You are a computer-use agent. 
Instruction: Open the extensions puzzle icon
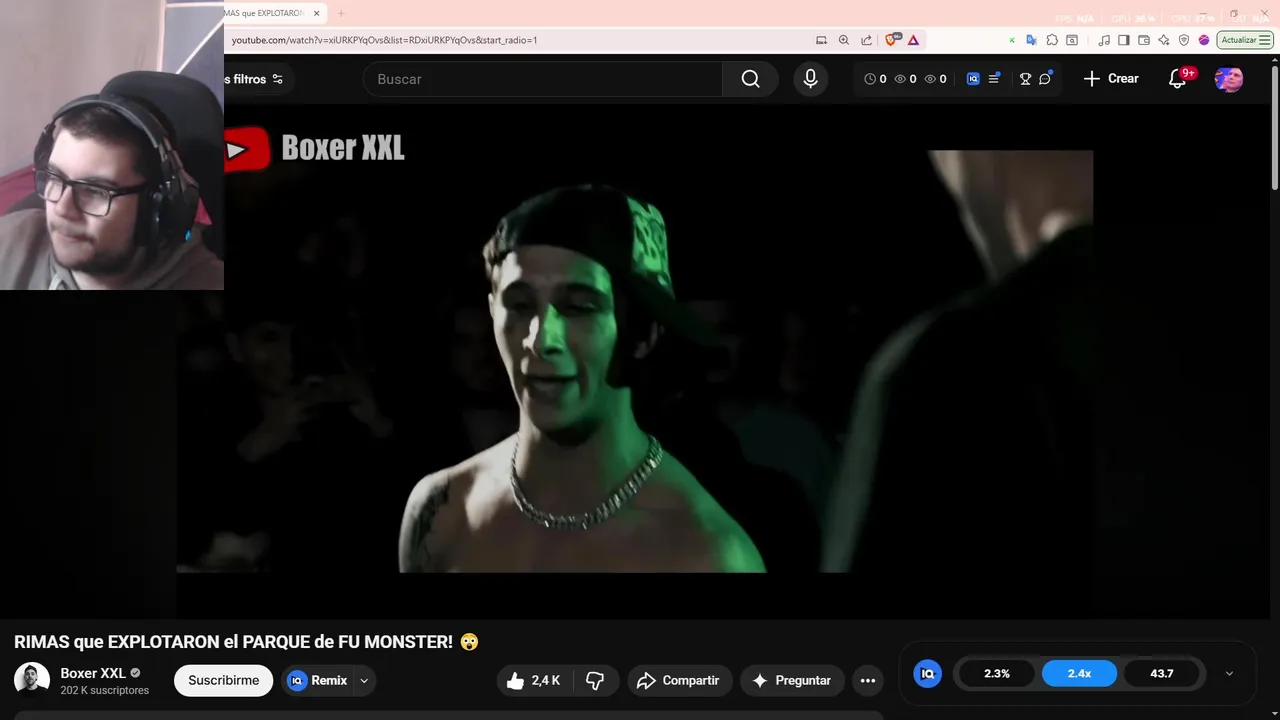1052,40
